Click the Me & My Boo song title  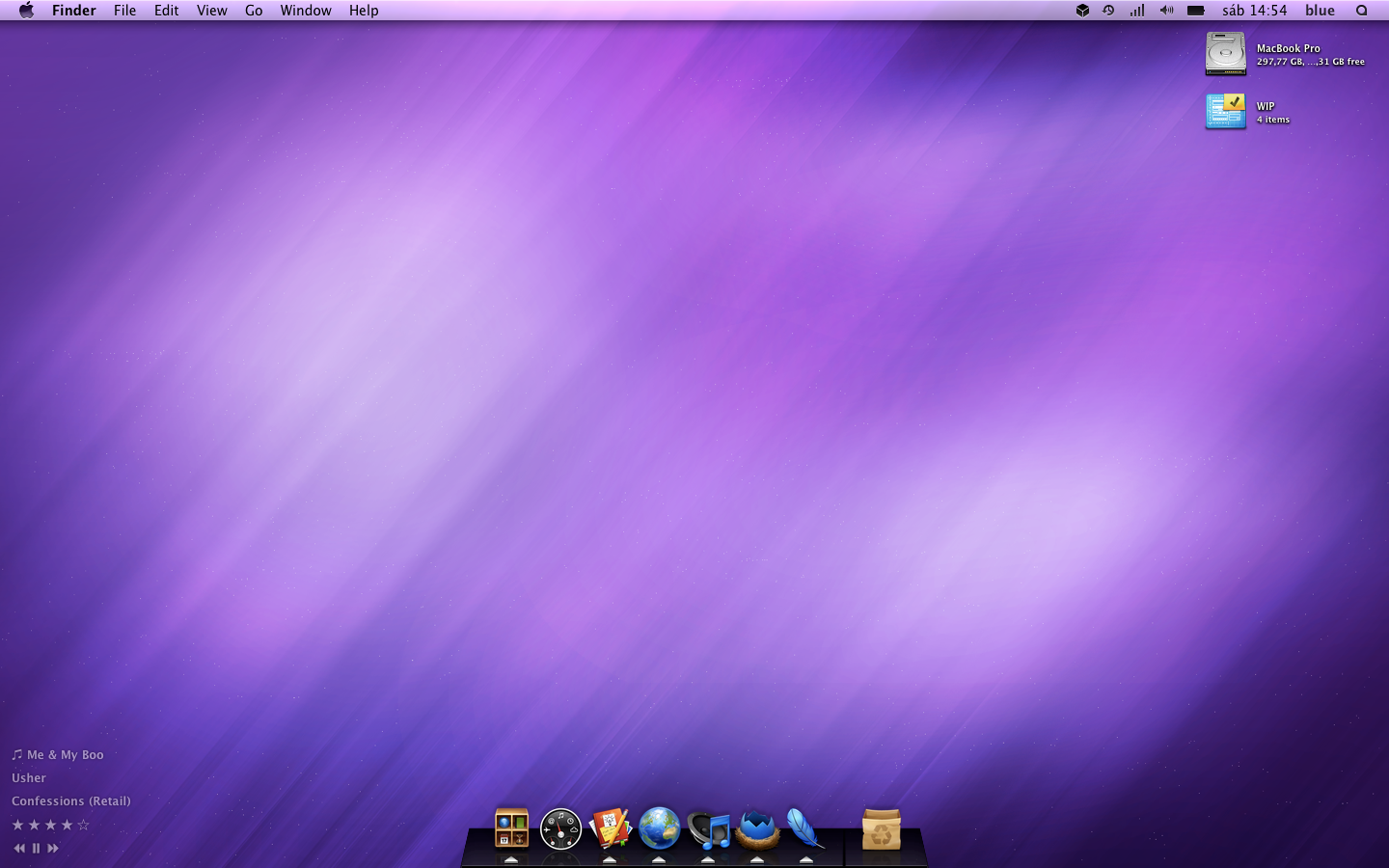coord(66,755)
